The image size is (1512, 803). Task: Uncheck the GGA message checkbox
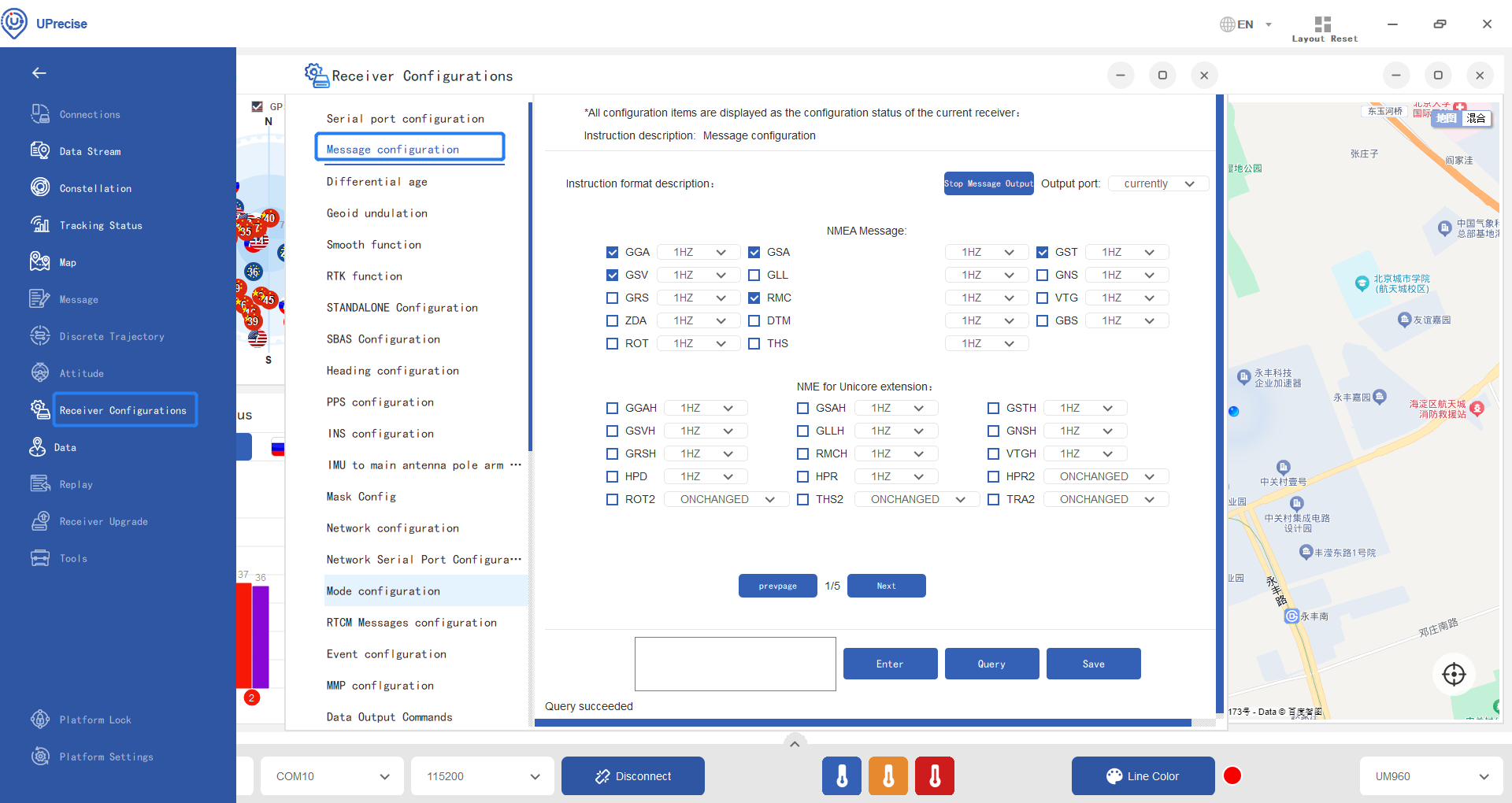pyautogui.click(x=612, y=253)
